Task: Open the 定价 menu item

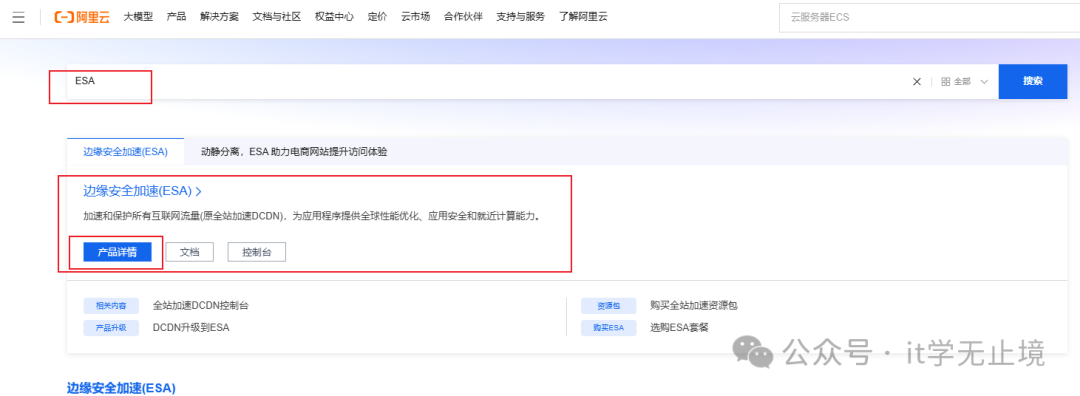Action: 377,17
